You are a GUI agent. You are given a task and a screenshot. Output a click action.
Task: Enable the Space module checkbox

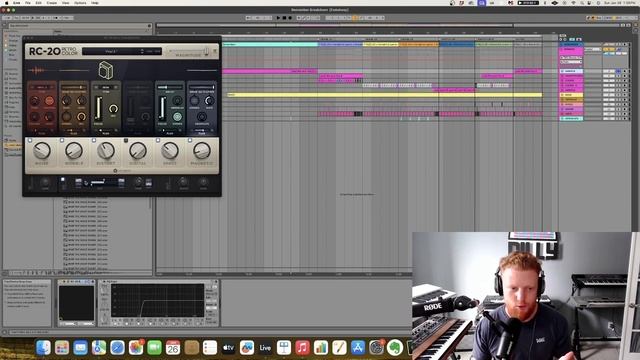[x=158, y=140]
